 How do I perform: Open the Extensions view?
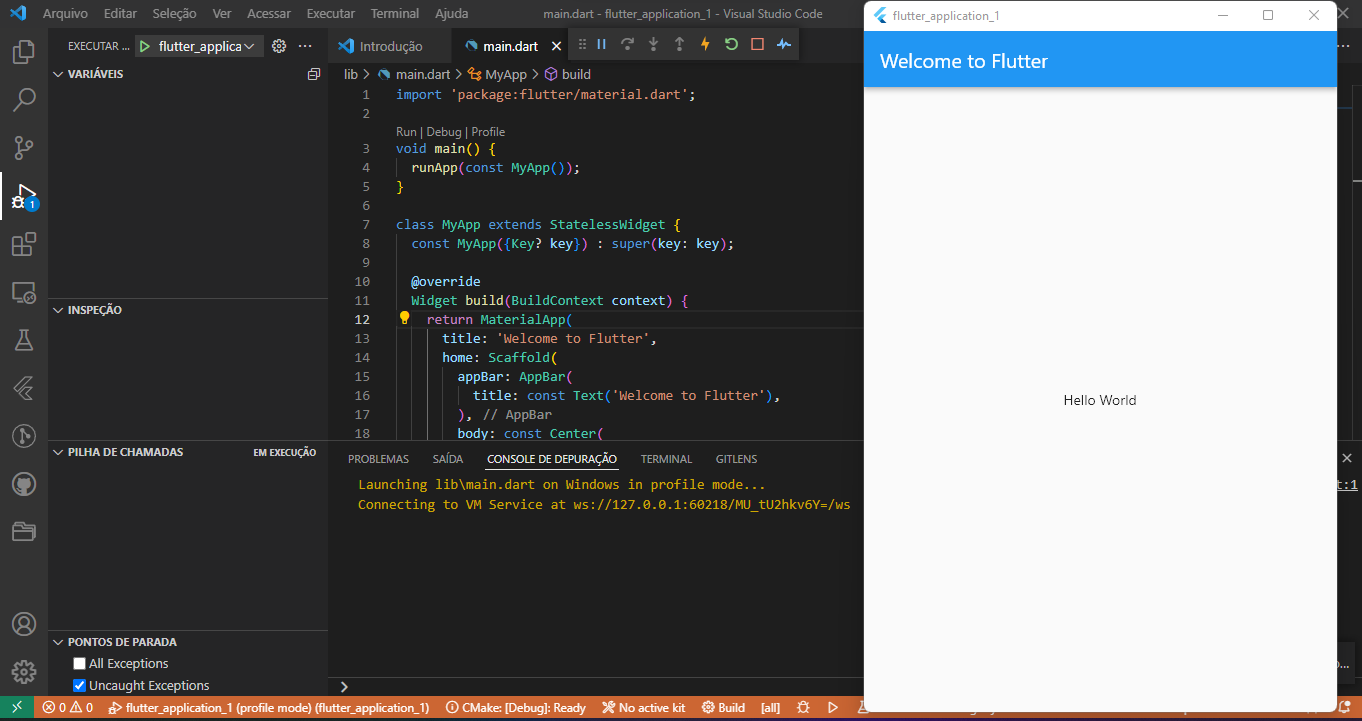(x=24, y=245)
